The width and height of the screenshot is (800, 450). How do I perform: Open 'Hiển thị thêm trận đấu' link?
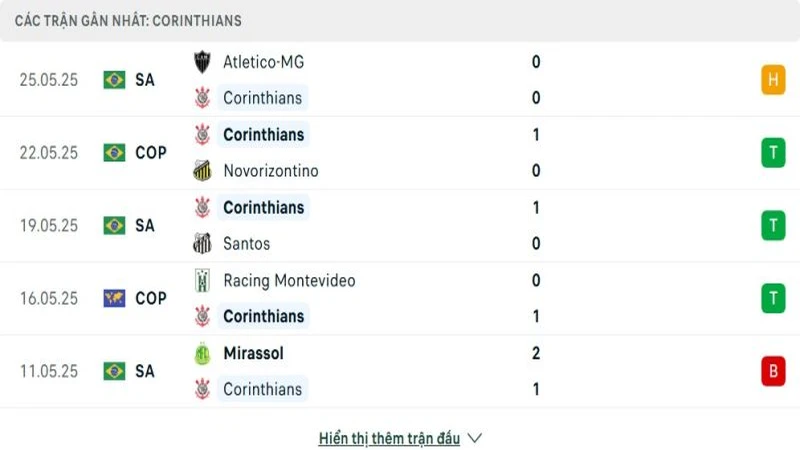pos(389,438)
